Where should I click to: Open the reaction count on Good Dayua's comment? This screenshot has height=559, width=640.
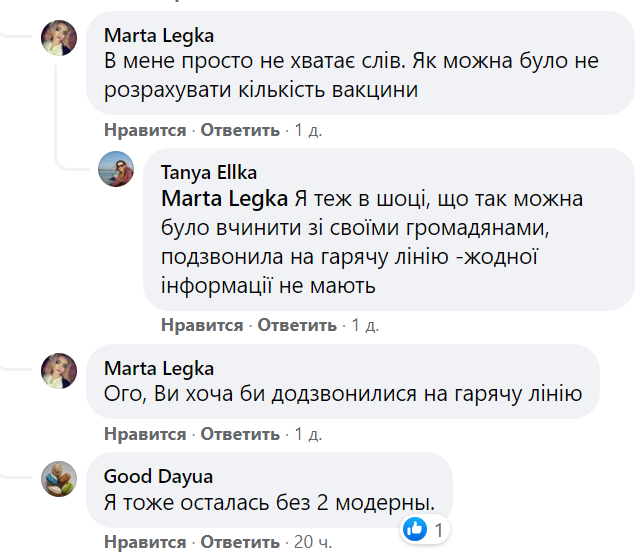pyautogui.click(x=439, y=527)
